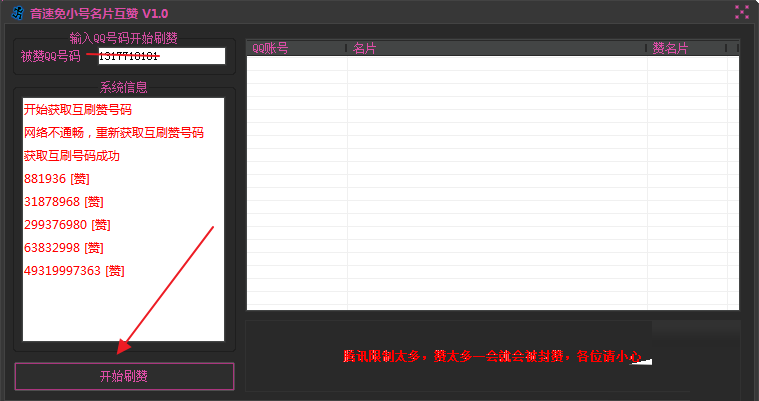Click the 被赞QQ号码 label
The height and width of the screenshot is (401, 759).
click(x=50, y=56)
